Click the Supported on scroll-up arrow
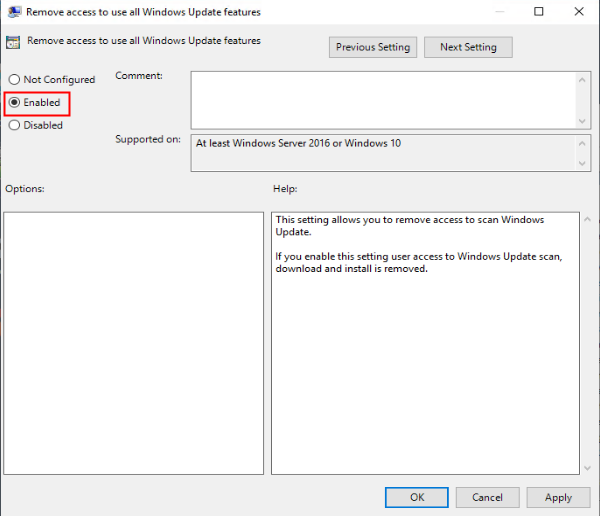This screenshot has width=600, height=516. click(x=582, y=144)
